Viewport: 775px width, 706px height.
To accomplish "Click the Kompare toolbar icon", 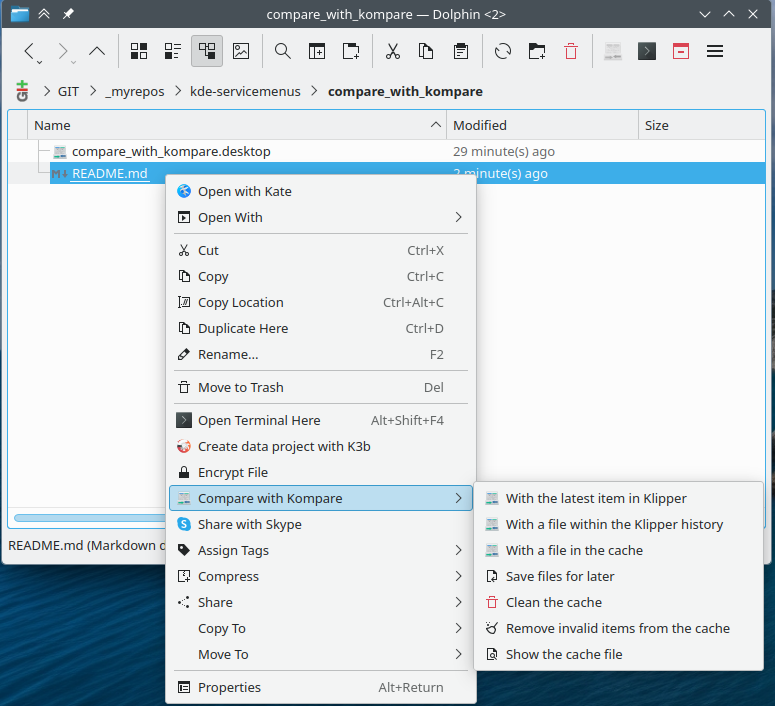I will (x=613, y=51).
